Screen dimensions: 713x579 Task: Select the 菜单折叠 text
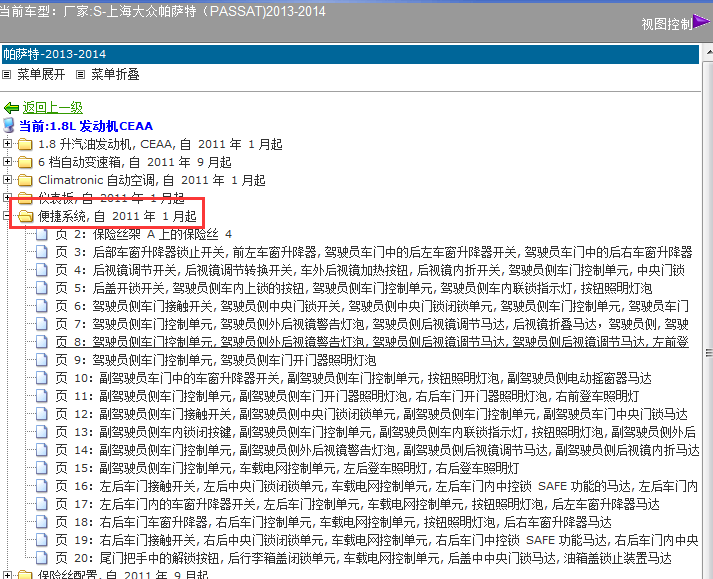coord(115,75)
